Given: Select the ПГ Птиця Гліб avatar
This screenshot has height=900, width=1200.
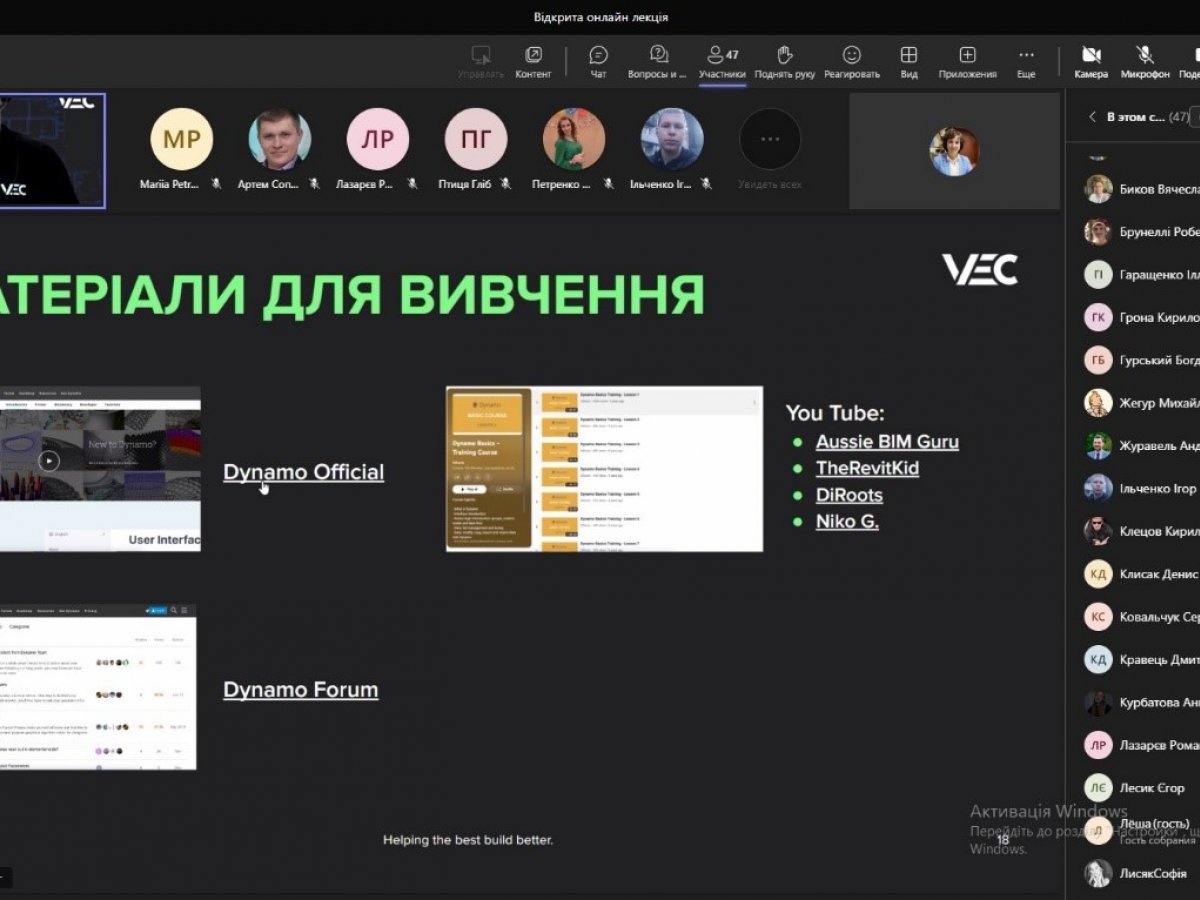Looking at the screenshot, I should (476, 139).
